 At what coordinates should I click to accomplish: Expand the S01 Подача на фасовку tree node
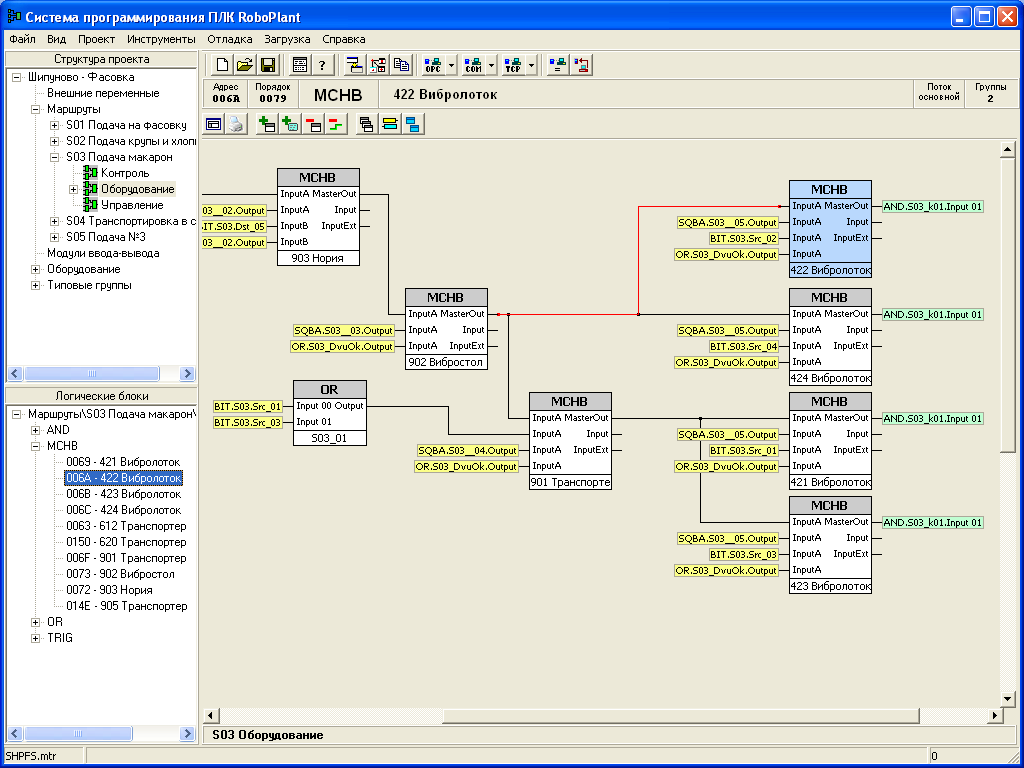coord(54,125)
